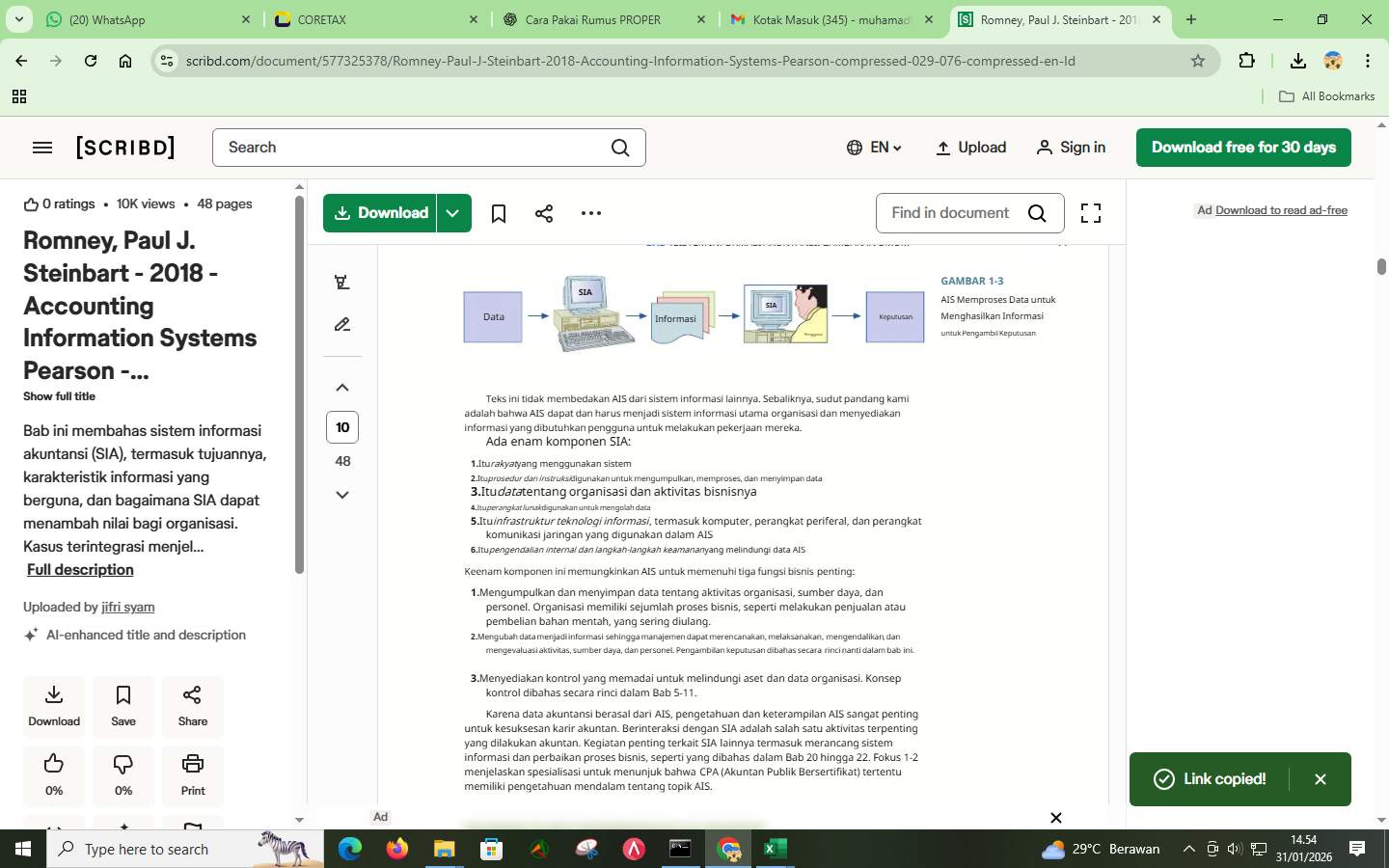Open the Upload page from the header

click(x=970, y=148)
